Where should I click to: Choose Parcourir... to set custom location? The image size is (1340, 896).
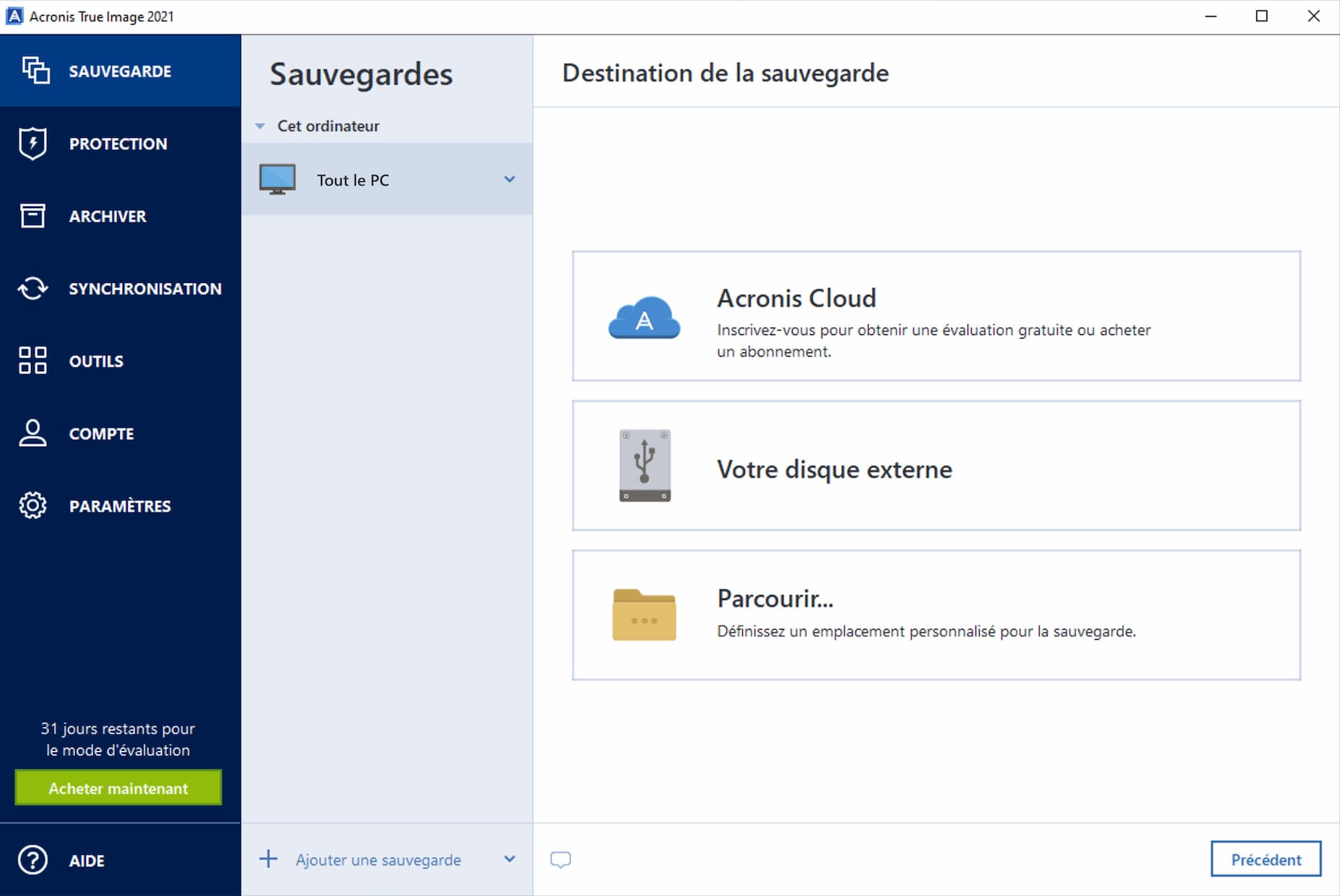point(936,615)
